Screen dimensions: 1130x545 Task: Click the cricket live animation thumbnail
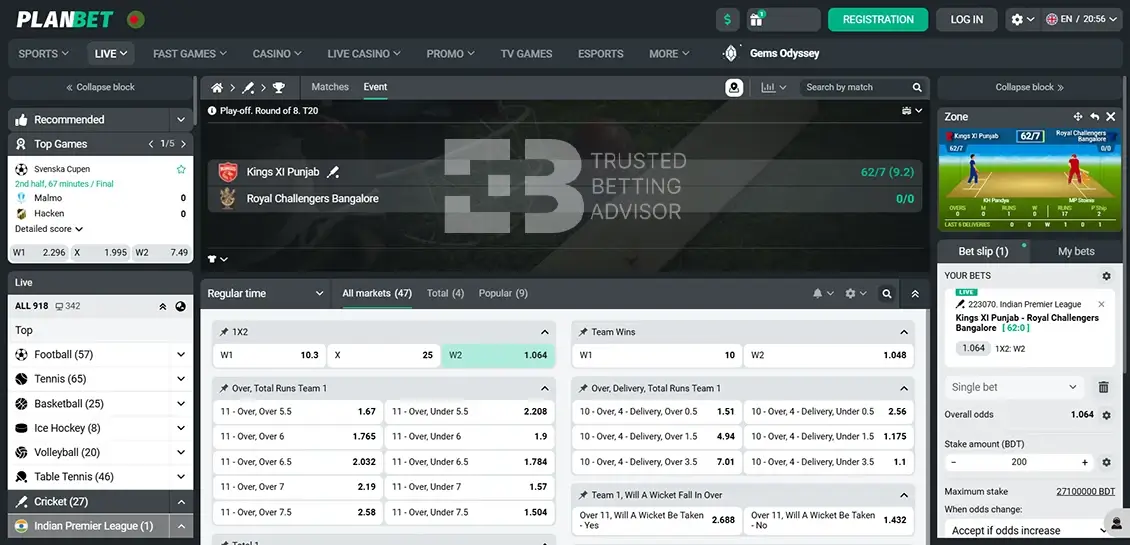[1030, 180]
